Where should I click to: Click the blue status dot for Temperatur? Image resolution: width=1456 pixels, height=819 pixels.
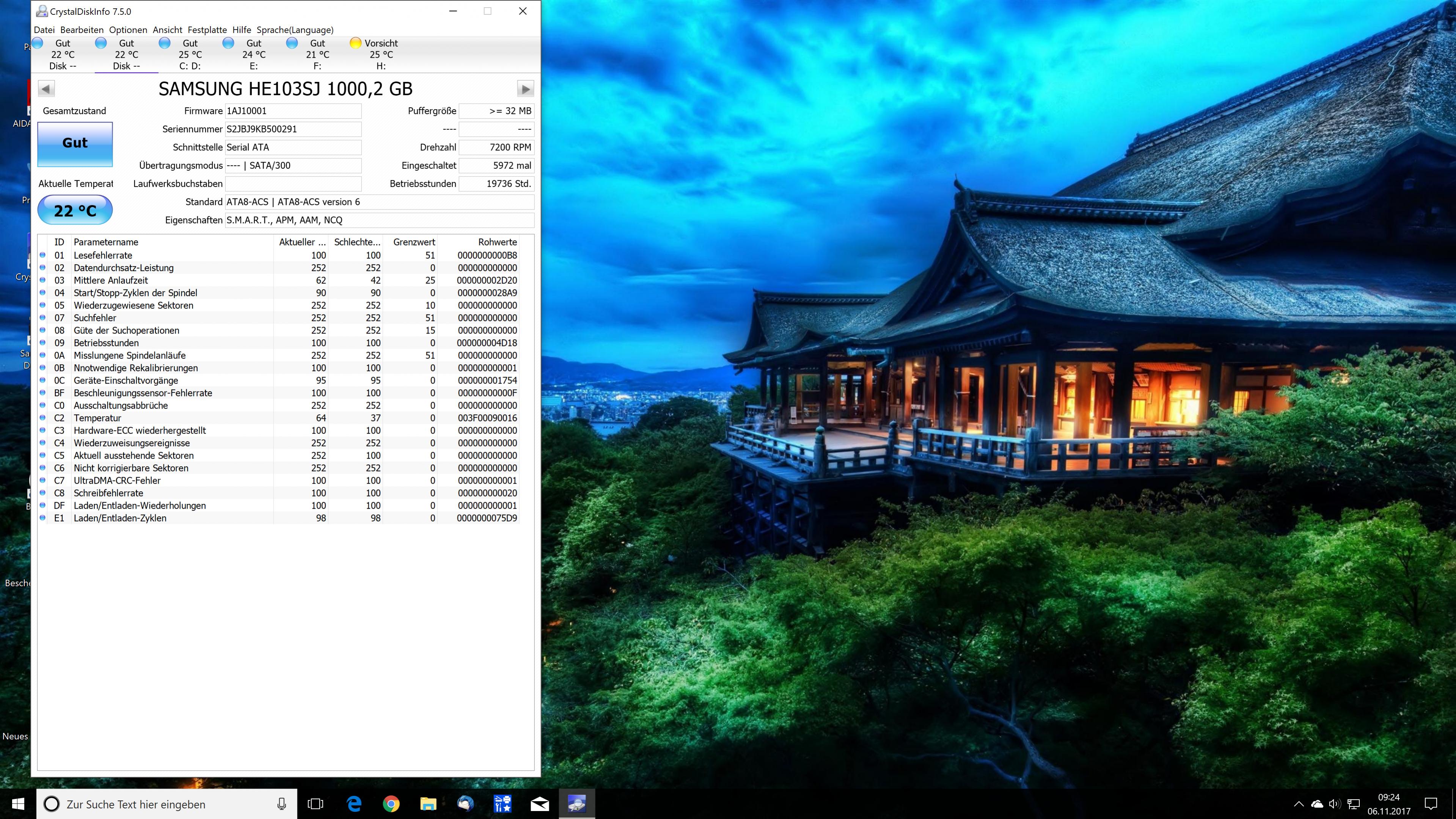click(x=43, y=418)
